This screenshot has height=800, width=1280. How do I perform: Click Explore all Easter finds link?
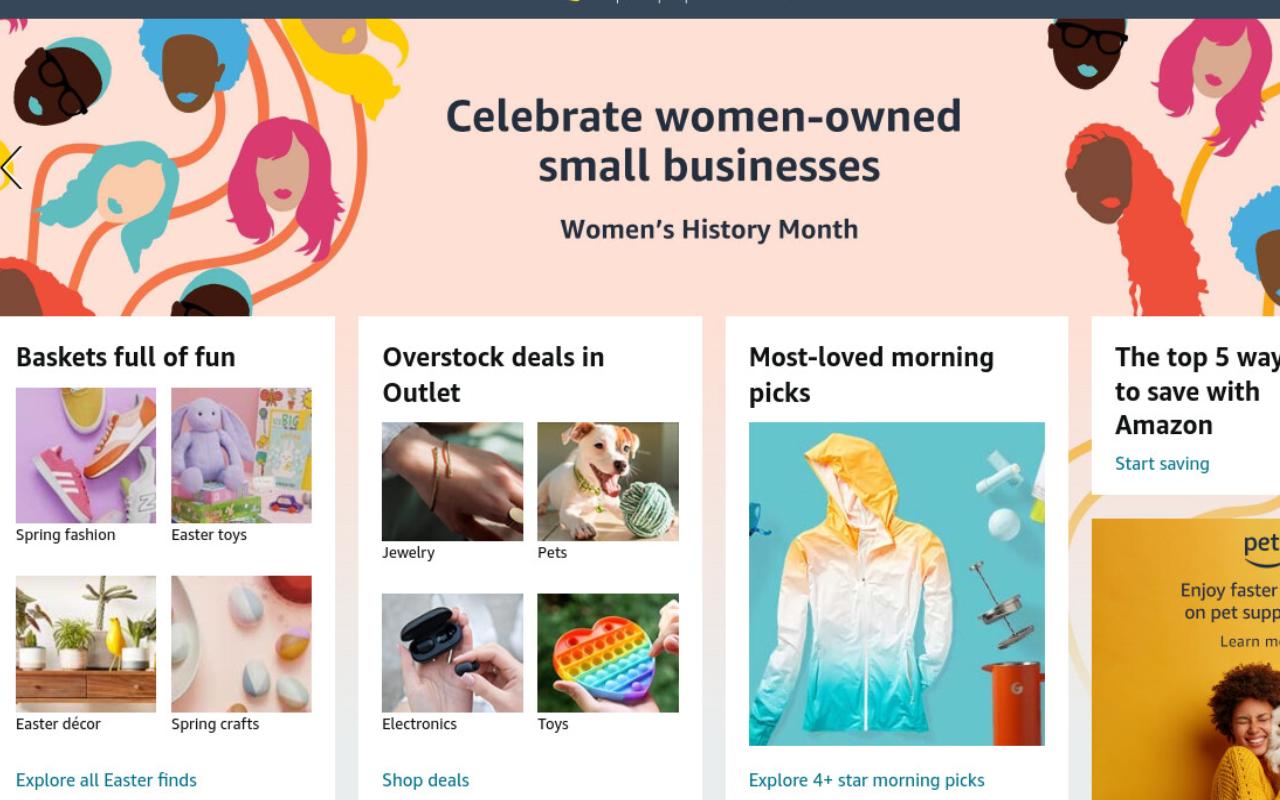[x=106, y=780]
